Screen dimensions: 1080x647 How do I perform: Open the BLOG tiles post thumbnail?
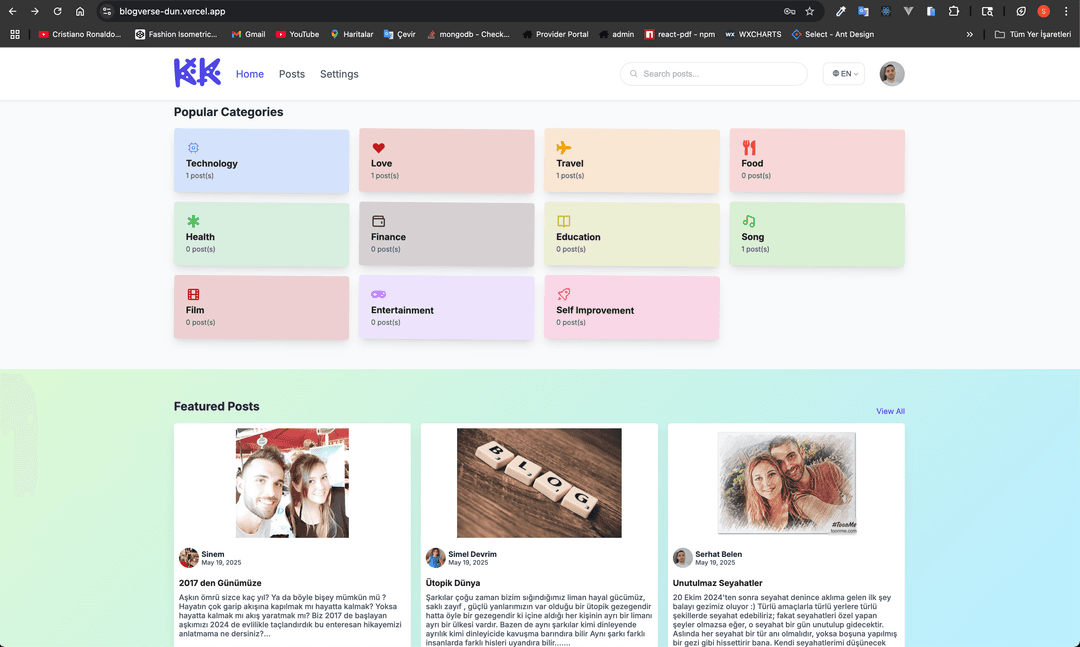(539, 483)
